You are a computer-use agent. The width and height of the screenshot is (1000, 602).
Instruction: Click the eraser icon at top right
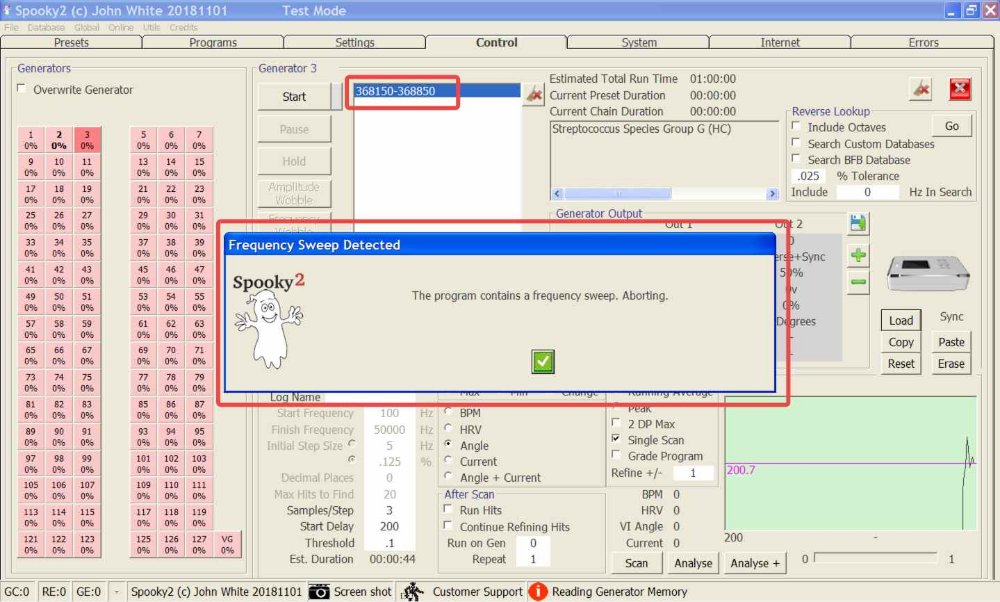pyautogui.click(x=921, y=89)
